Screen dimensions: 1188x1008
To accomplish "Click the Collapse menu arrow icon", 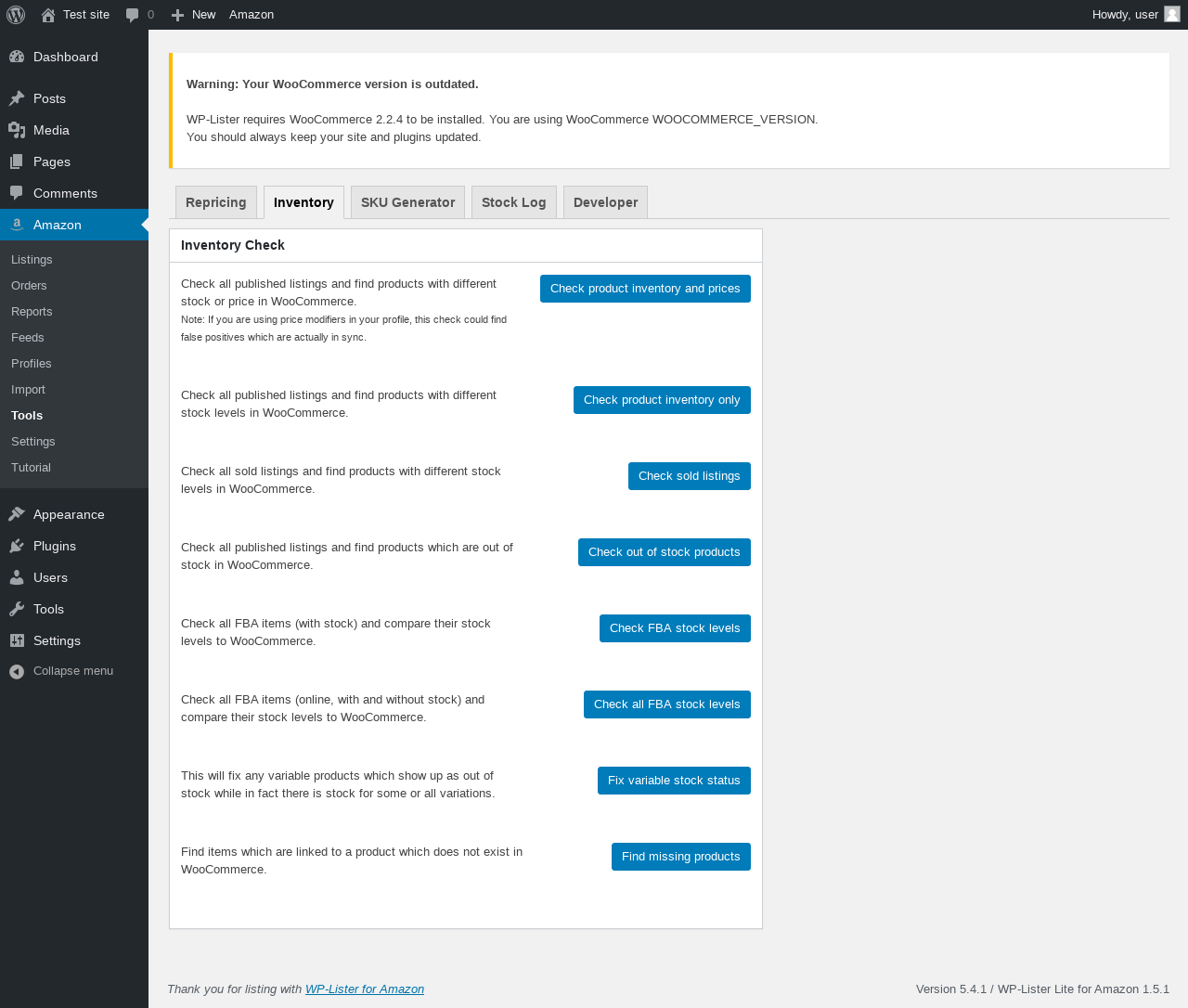I will tap(17, 671).
